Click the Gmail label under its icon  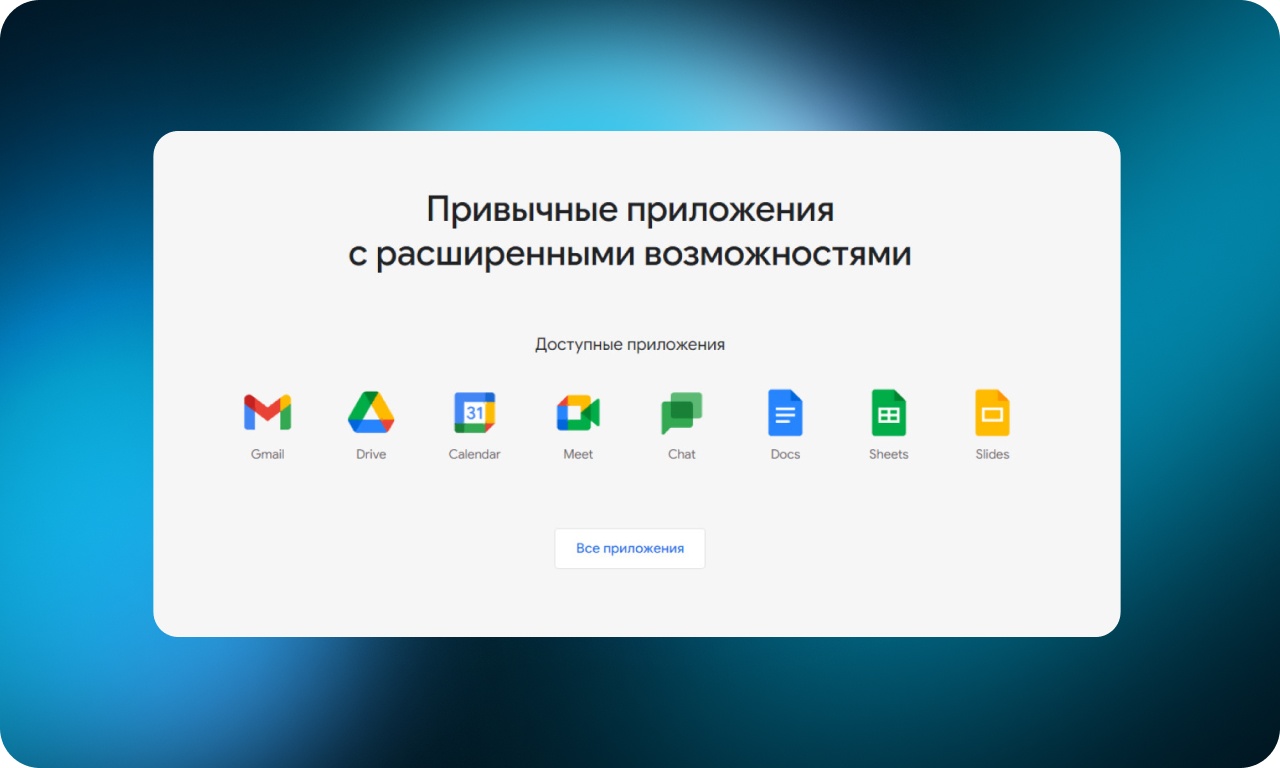pos(266,454)
